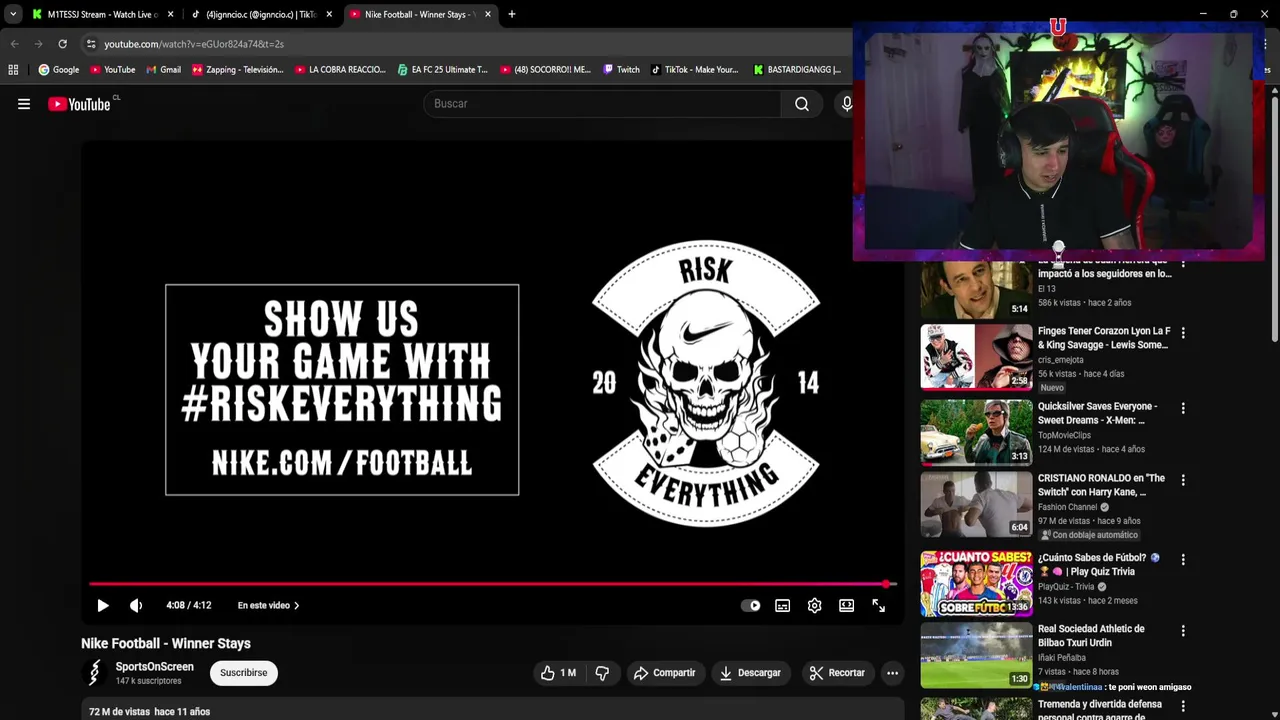Open (48) SOCORRO!! ME... bookmark

(x=545, y=70)
